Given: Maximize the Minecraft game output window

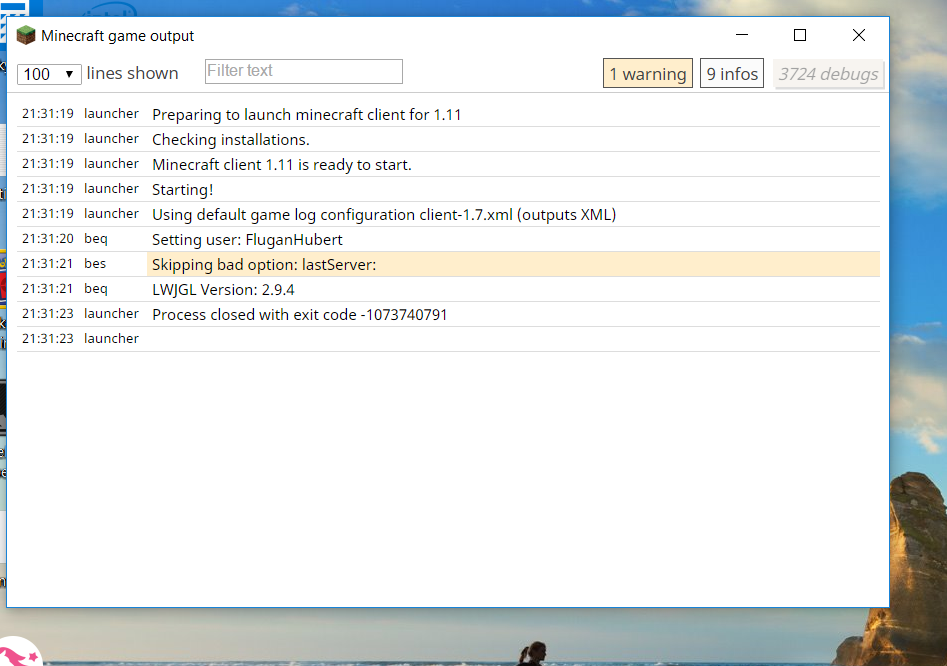Looking at the screenshot, I should click(x=800, y=35).
